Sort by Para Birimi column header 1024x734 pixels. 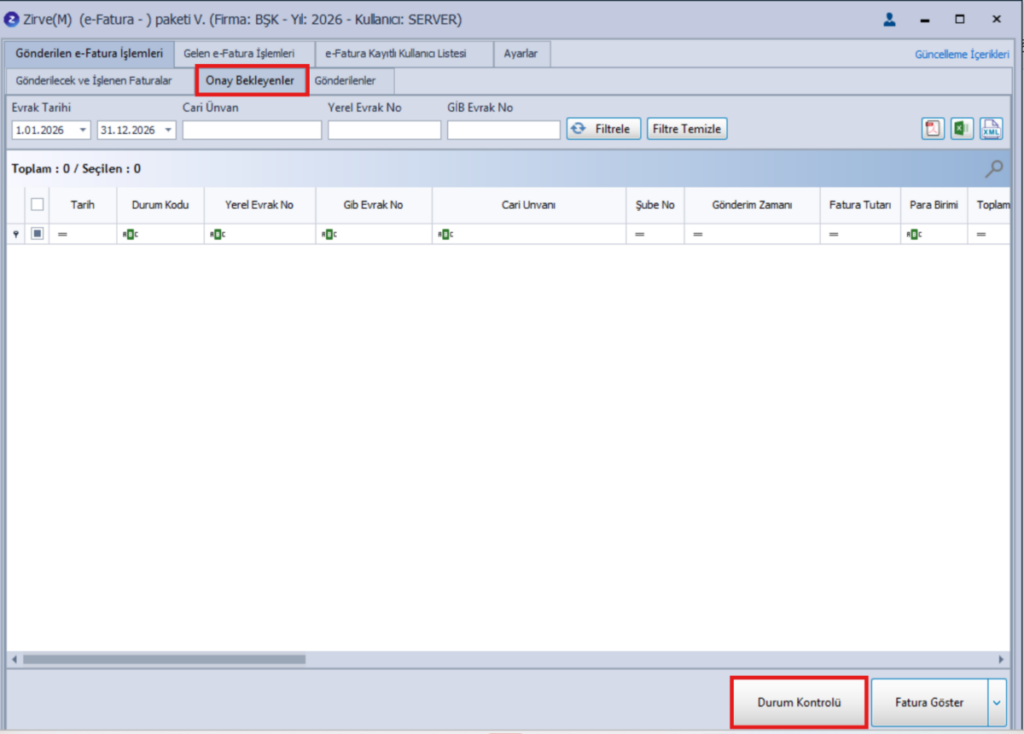934,205
